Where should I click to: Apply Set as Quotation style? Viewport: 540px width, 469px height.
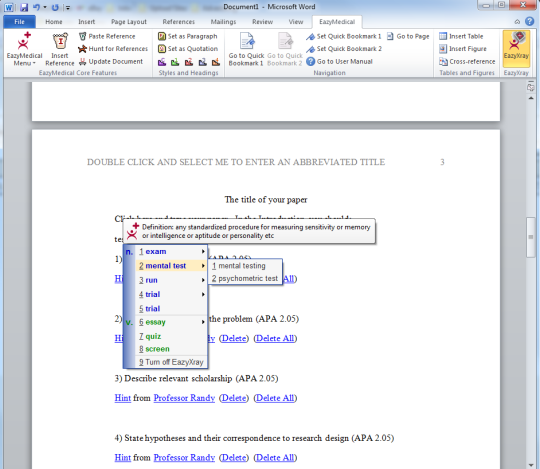click(188, 49)
